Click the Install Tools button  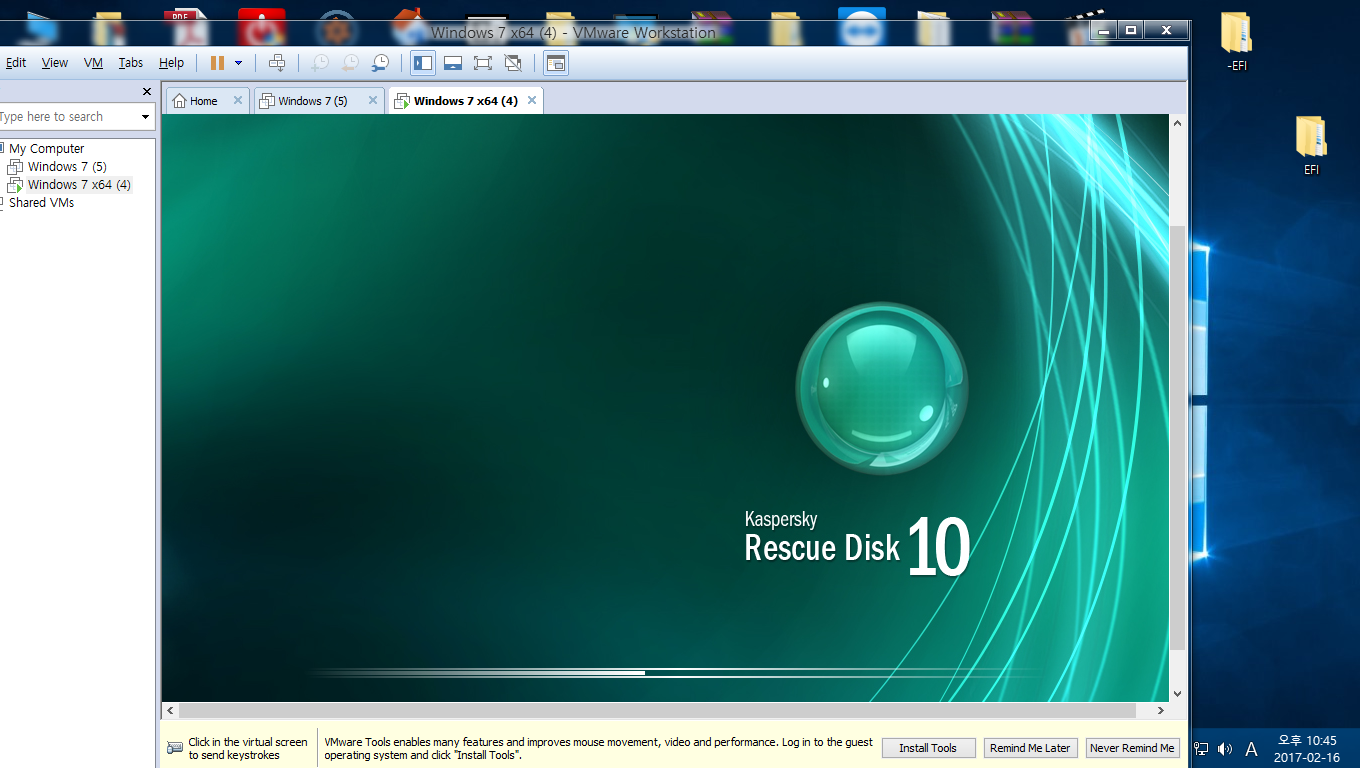pos(928,748)
